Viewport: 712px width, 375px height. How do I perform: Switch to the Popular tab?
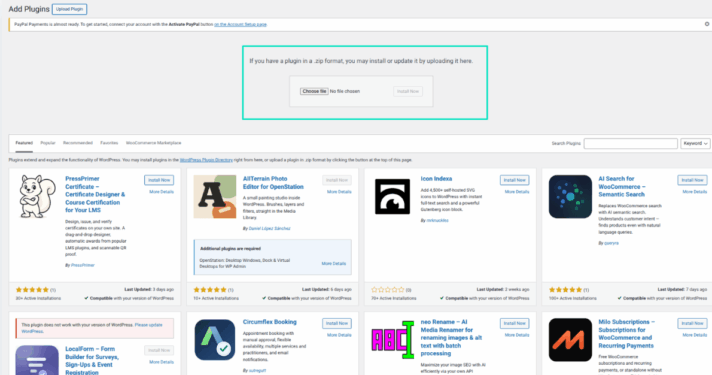[48, 143]
